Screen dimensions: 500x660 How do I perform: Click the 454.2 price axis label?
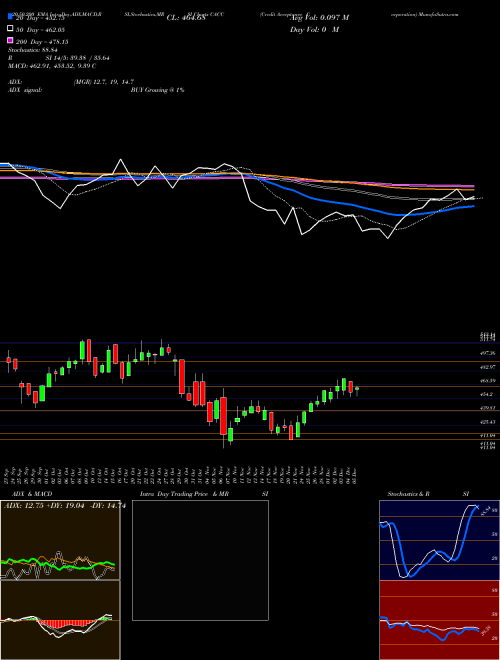coord(487,394)
